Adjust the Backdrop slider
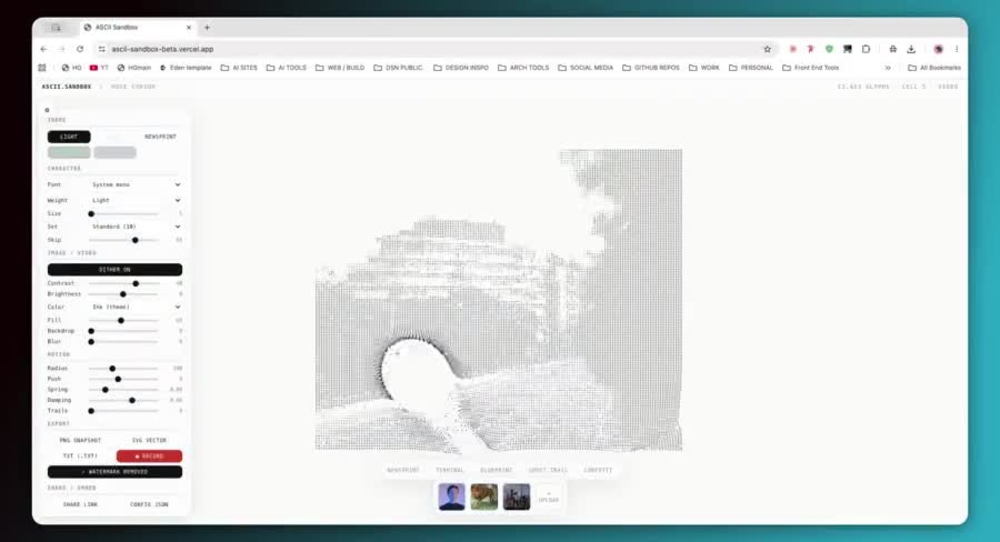1000x542 pixels. coord(123,331)
